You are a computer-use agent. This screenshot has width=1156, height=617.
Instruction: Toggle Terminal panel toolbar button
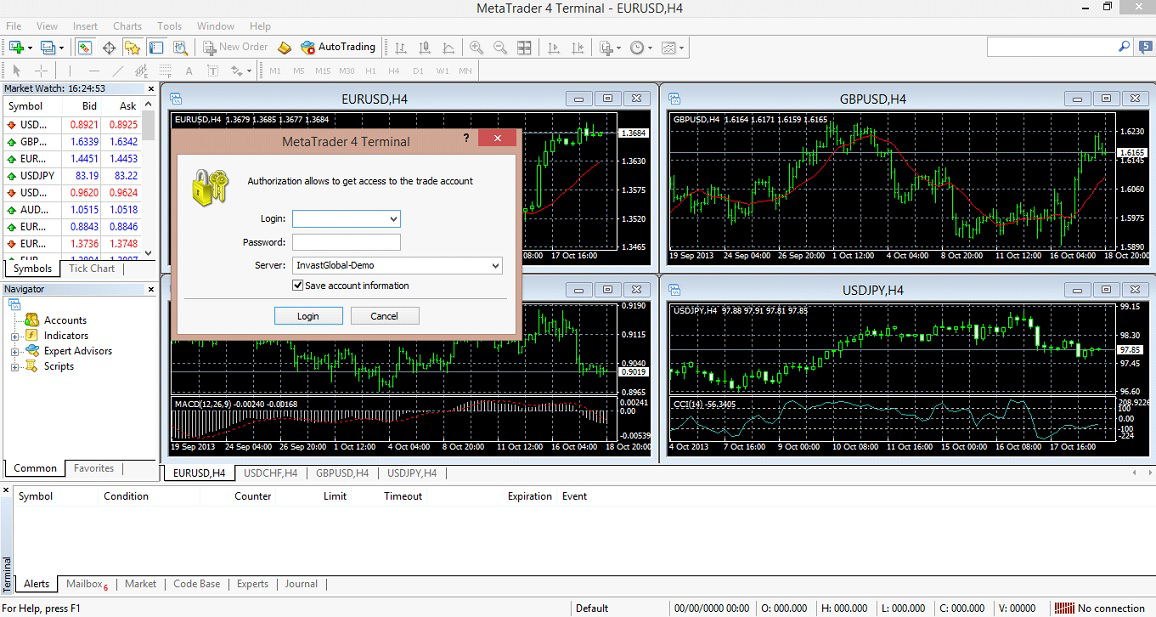click(x=156, y=47)
